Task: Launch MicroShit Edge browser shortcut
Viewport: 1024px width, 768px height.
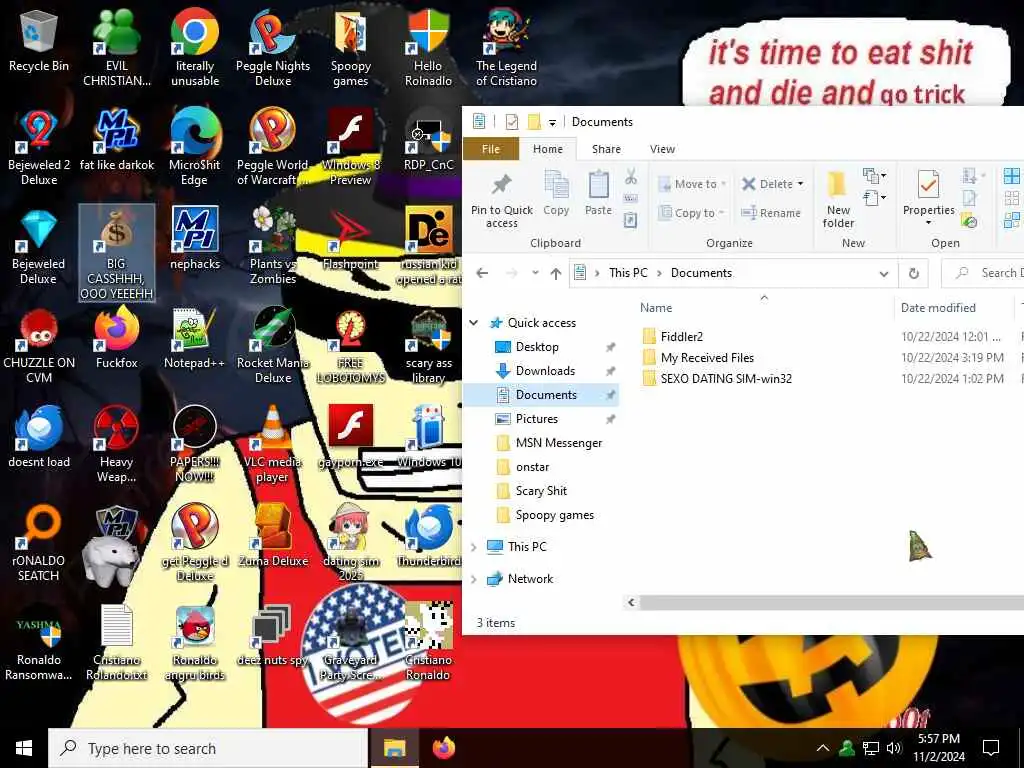Action: [195, 148]
